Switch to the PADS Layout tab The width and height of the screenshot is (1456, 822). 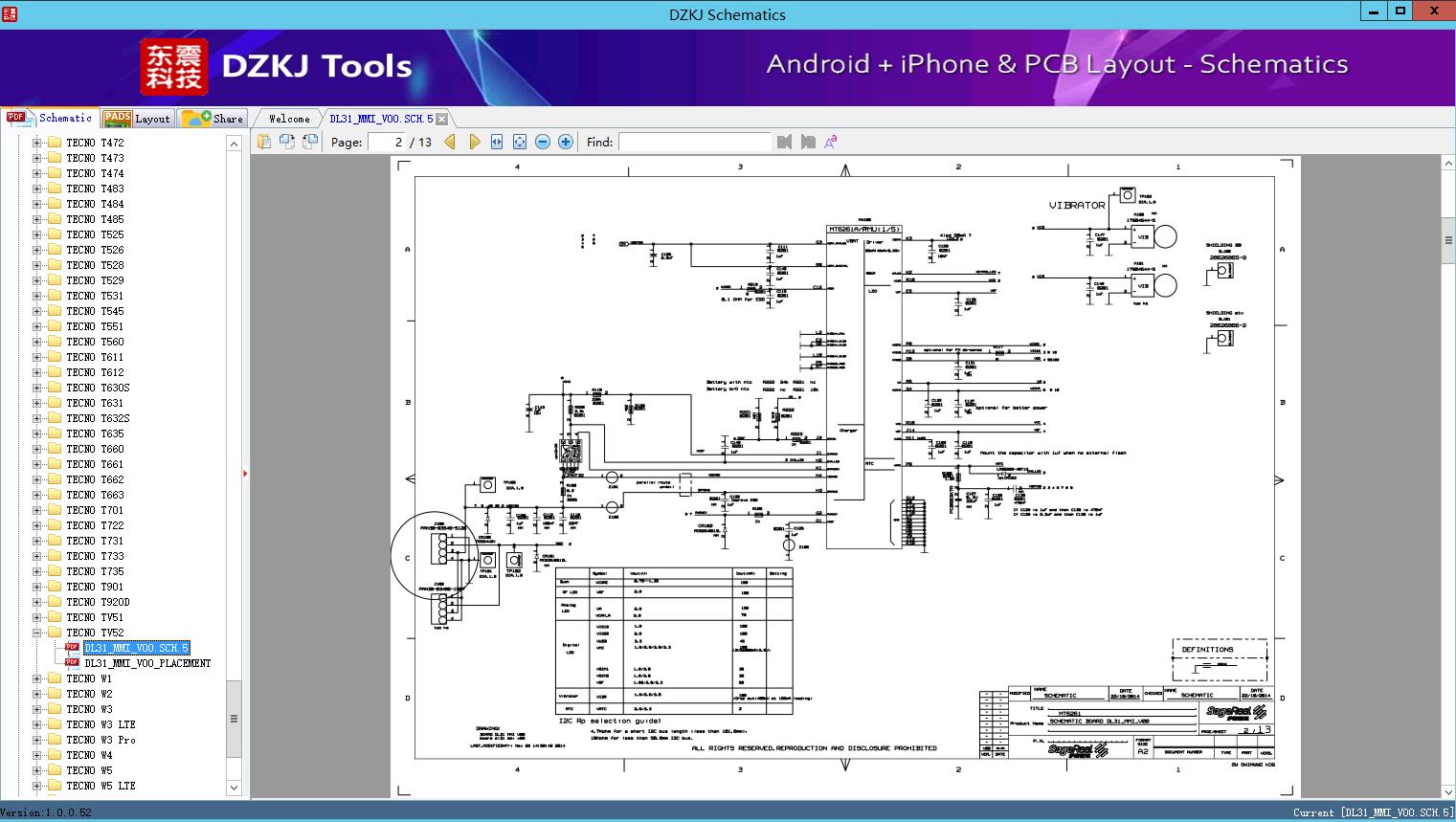(x=137, y=118)
